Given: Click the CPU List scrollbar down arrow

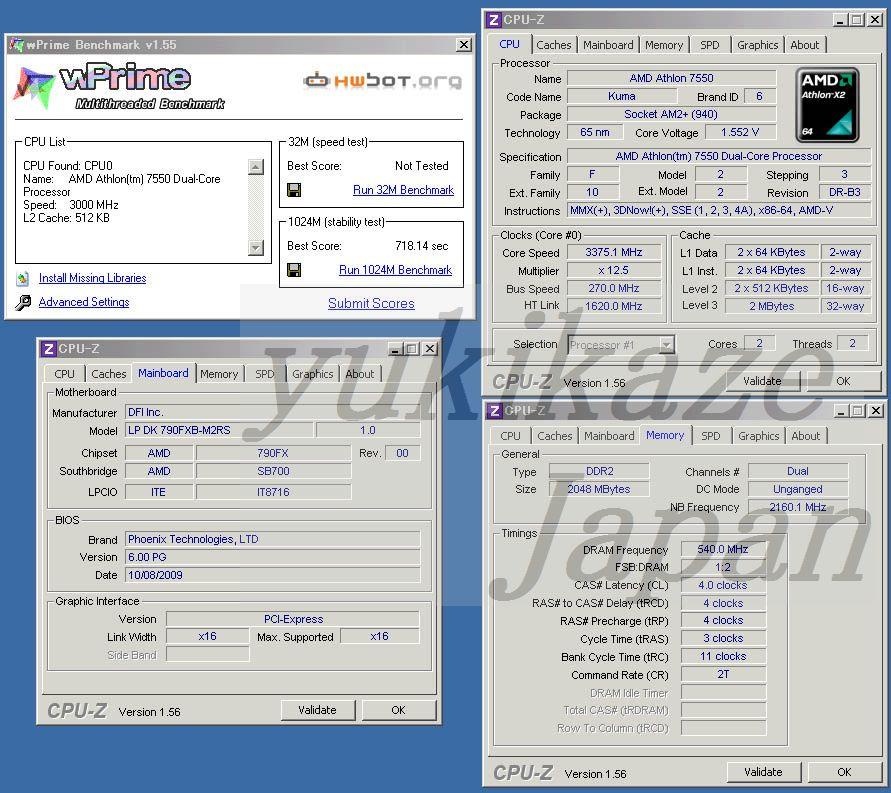Looking at the screenshot, I should coord(256,248).
